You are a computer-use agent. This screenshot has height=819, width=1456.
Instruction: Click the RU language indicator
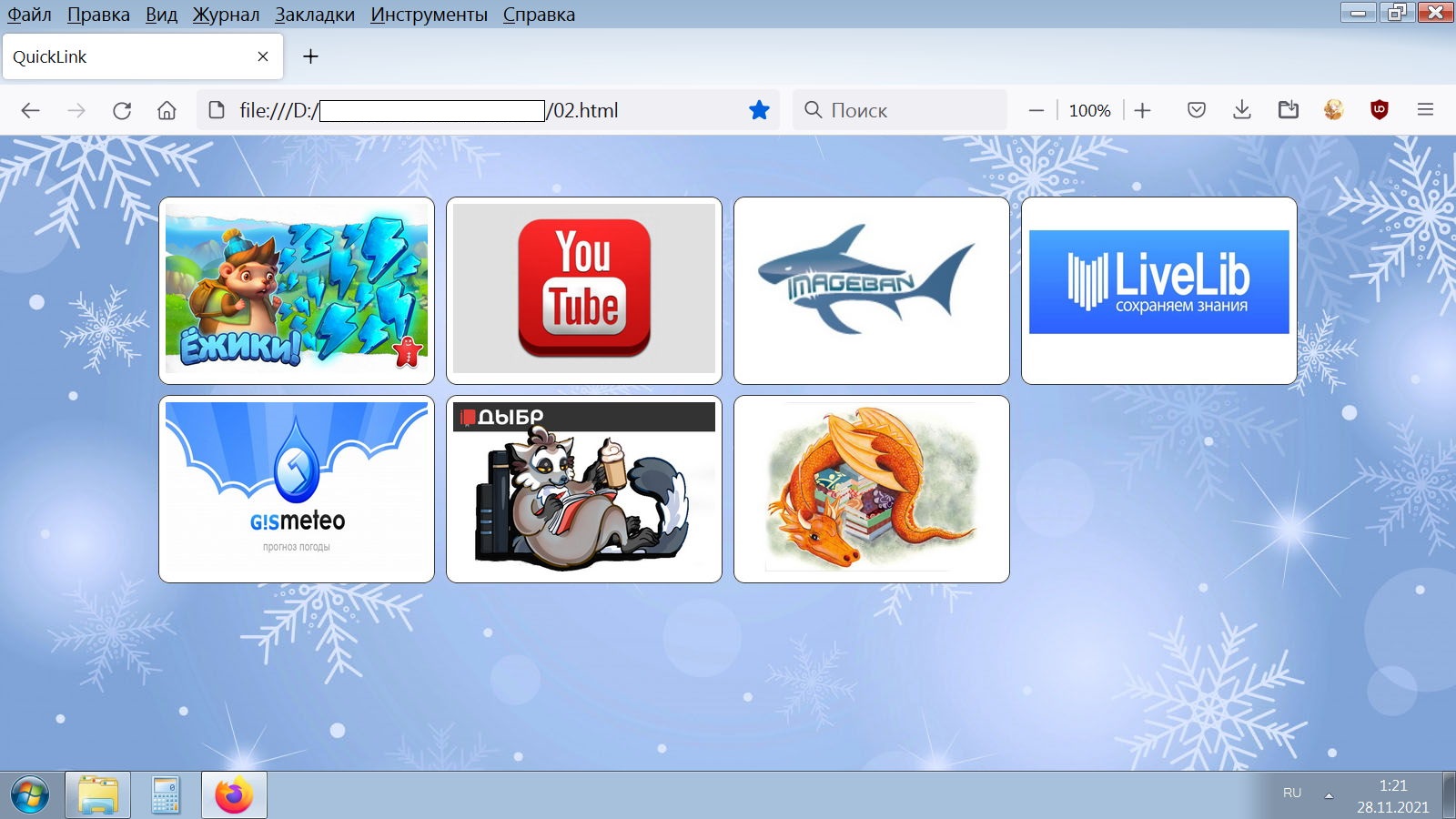pyautogui.click(x=1292, y=794)
